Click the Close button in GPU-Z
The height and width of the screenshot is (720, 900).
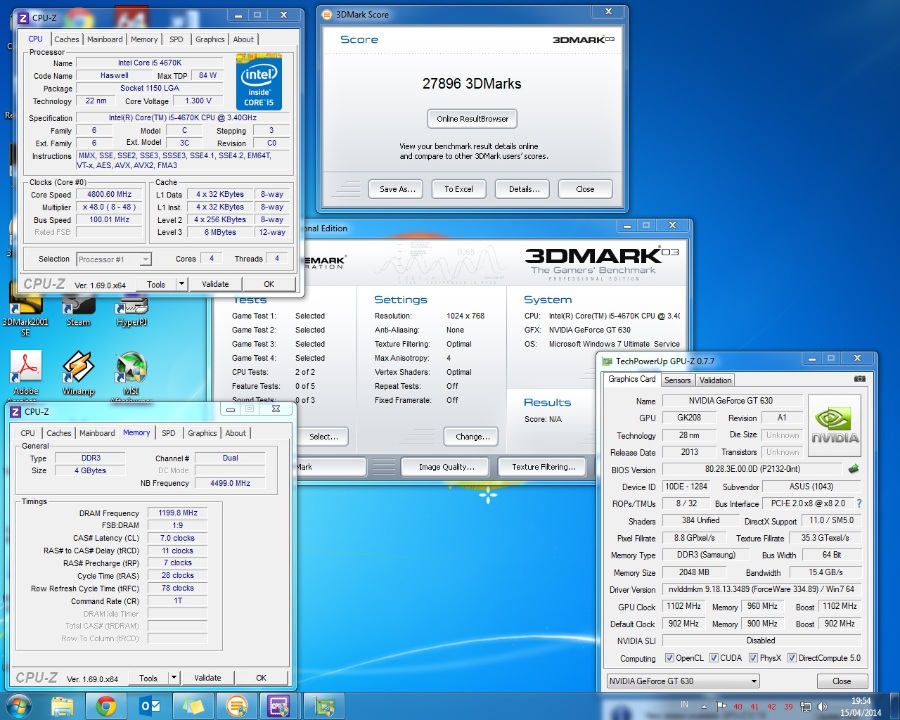click(x=841, y=681)
